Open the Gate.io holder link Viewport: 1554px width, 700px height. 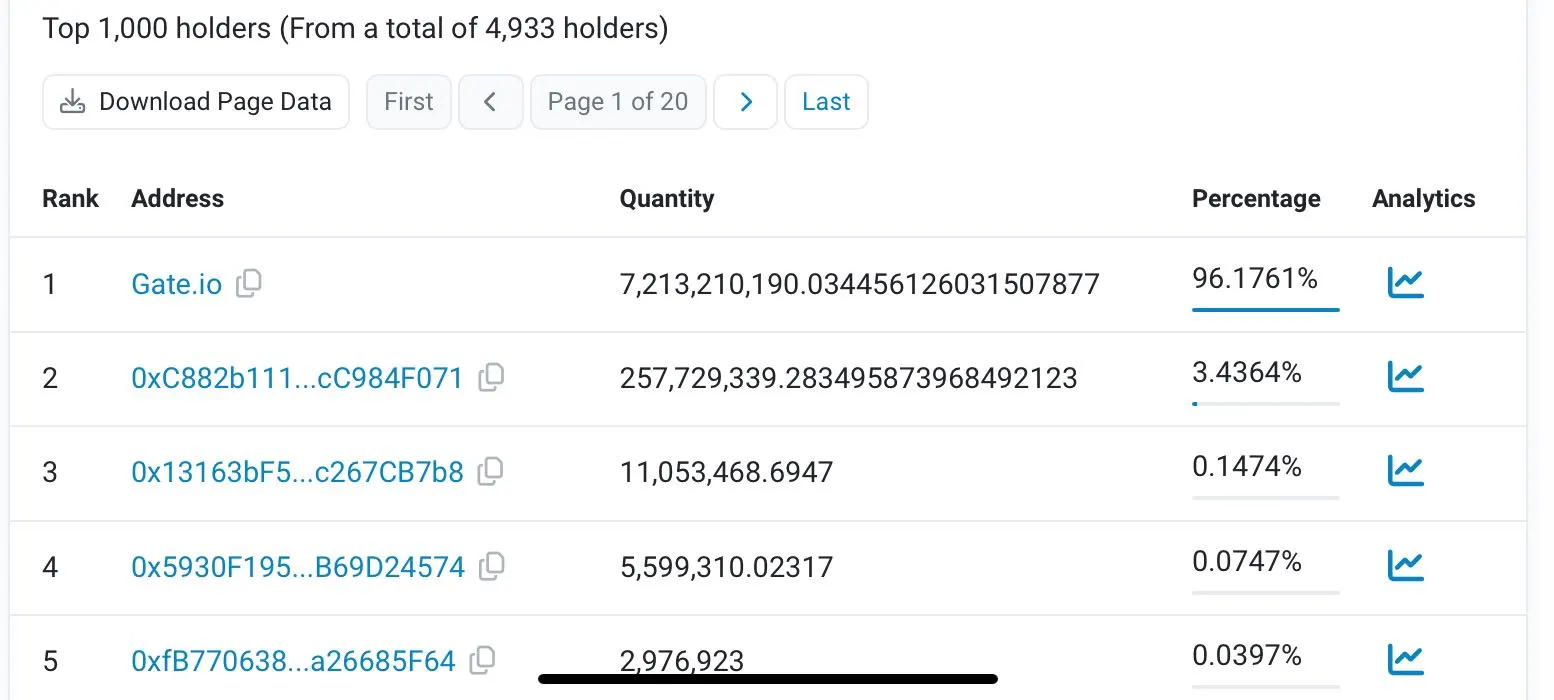[176, 285]
